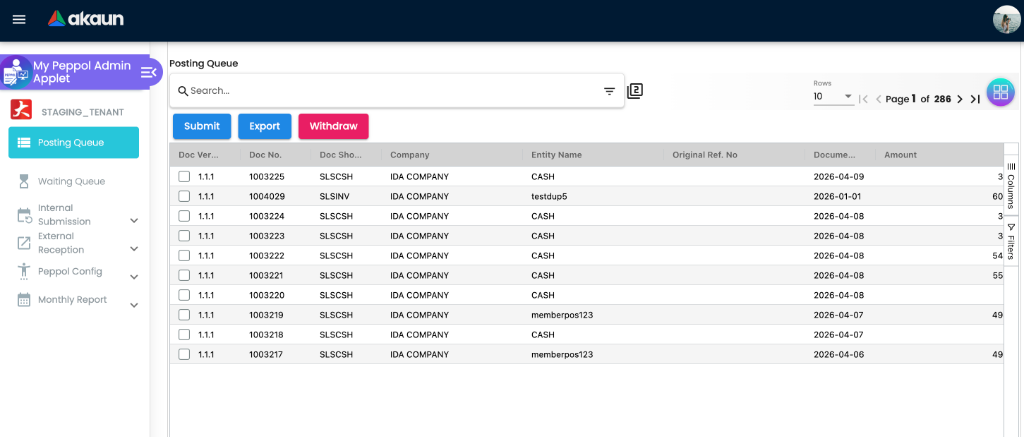Check the box for doc 1003222

184,255
